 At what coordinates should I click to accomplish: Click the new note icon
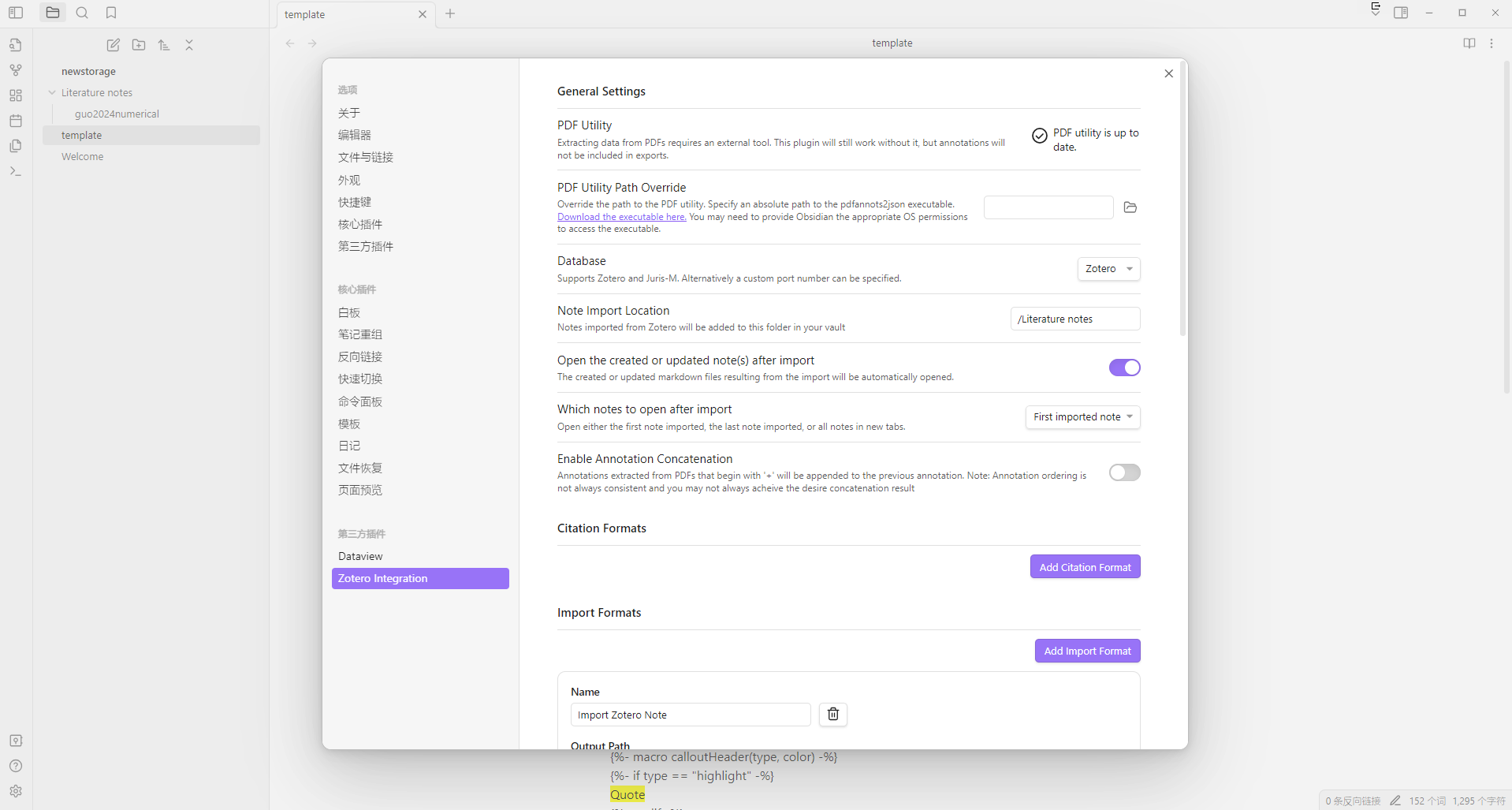[x=114, y=45]
